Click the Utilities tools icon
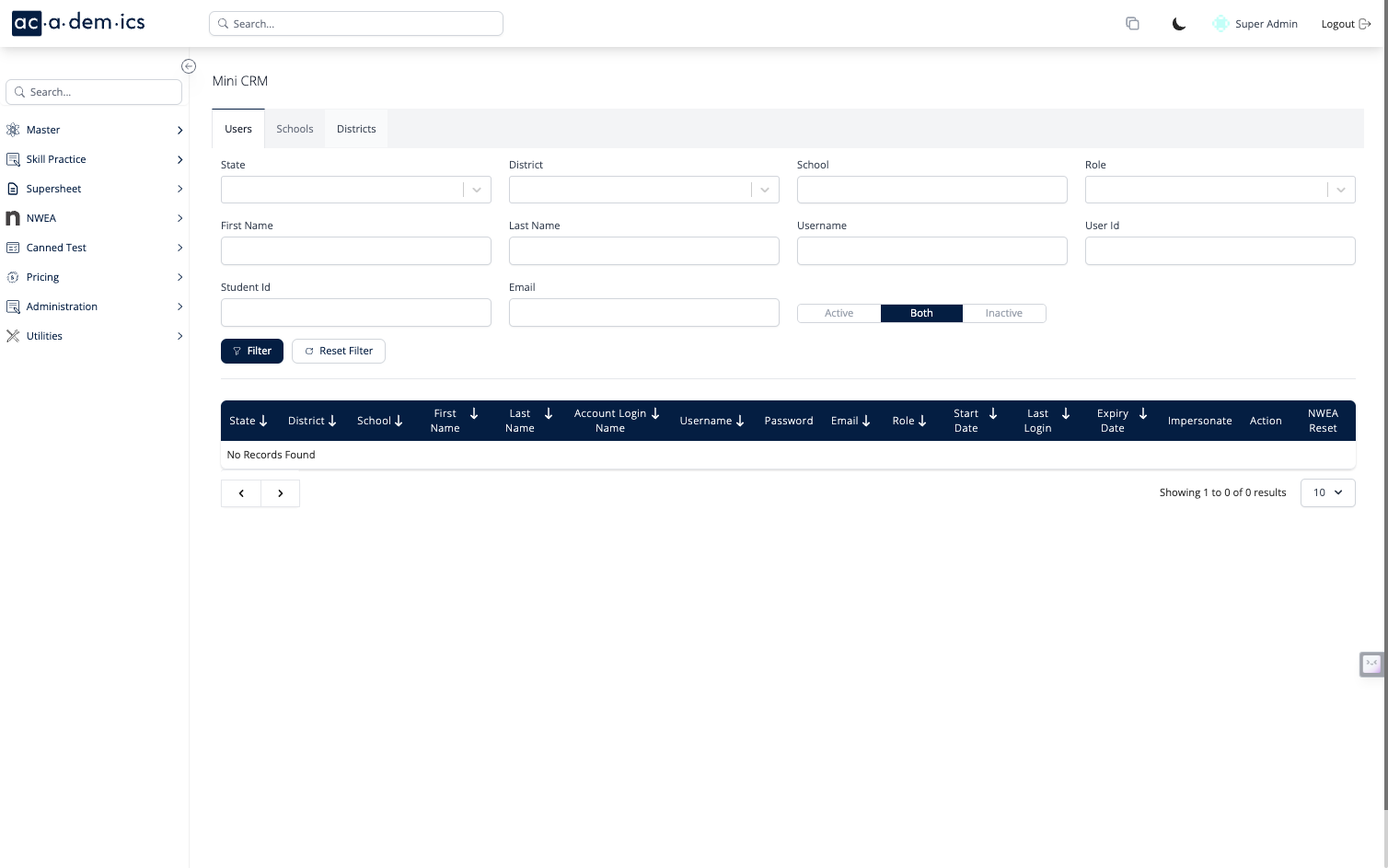Image resolution: width=1388 pixels, height=868 pixels. click(13, 336)
